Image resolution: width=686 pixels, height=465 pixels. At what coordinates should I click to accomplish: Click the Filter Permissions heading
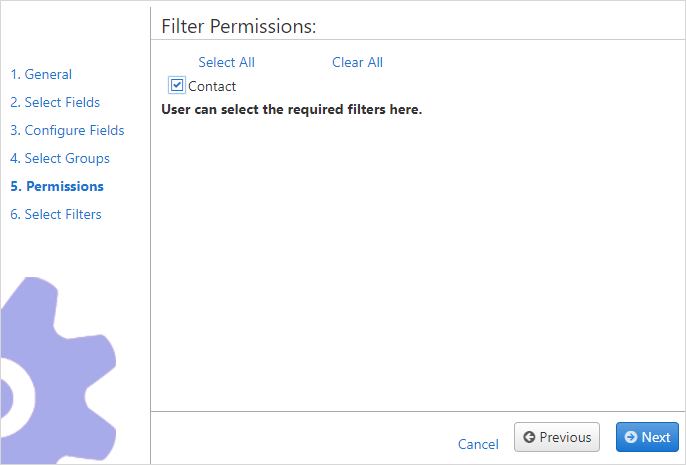pyautogui.click(x=239, y=26)
